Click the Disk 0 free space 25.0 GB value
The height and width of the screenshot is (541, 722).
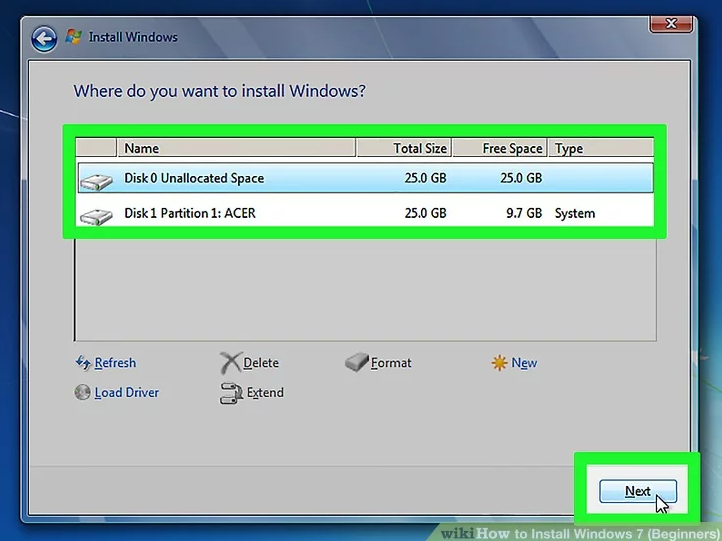click(521, 178)
